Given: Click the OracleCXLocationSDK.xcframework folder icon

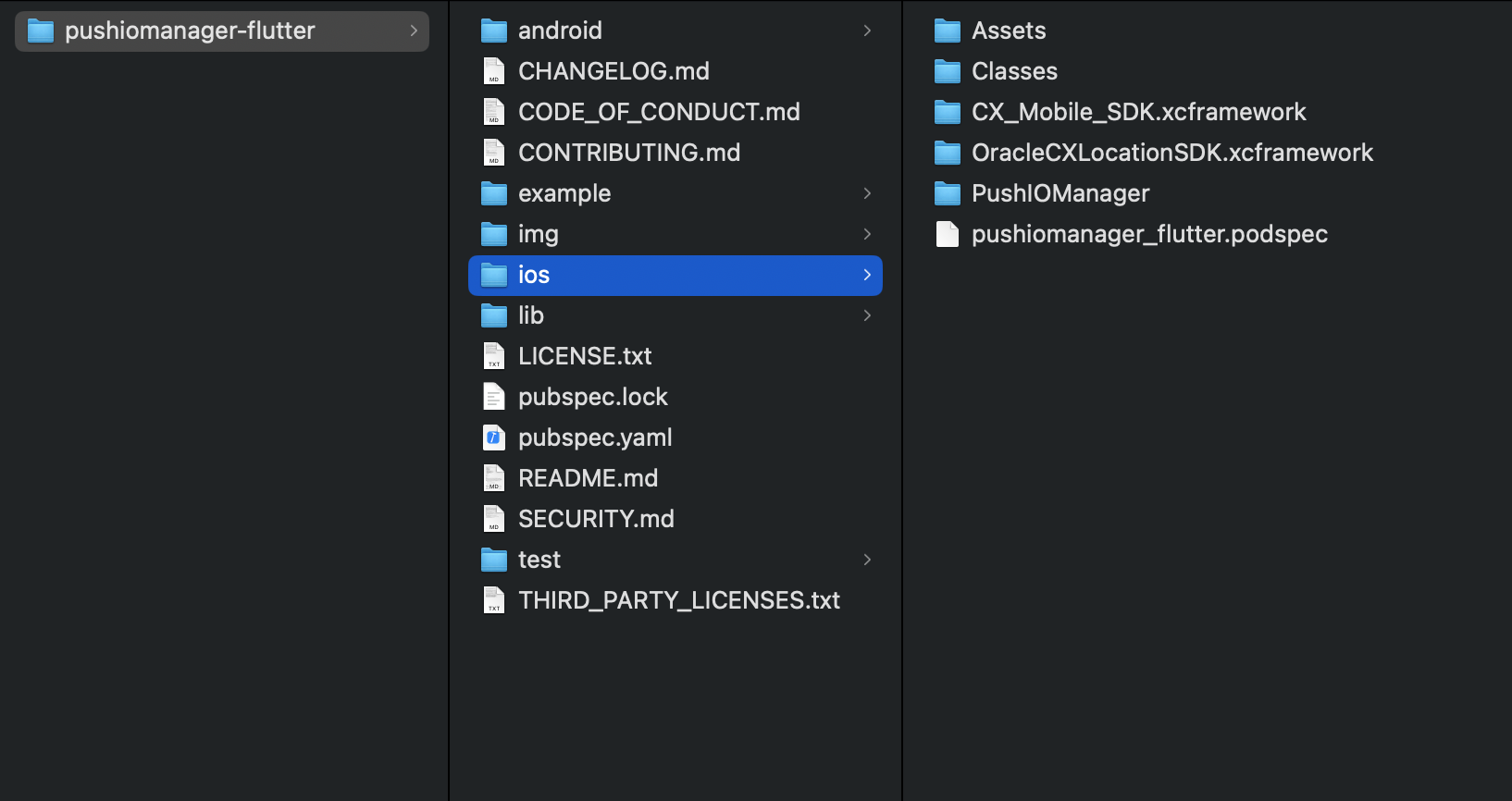Looking at the screenshot, I should tap(948, 154).
